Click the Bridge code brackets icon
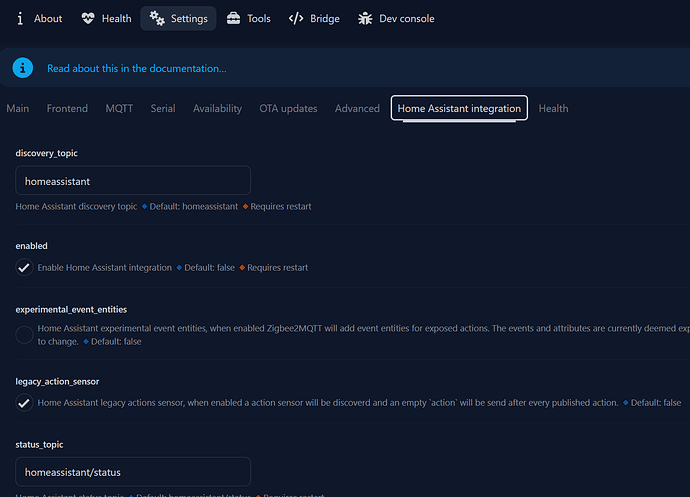Image resolution: width=690 pixels, height=497 pixels. [x=296, y=18]
